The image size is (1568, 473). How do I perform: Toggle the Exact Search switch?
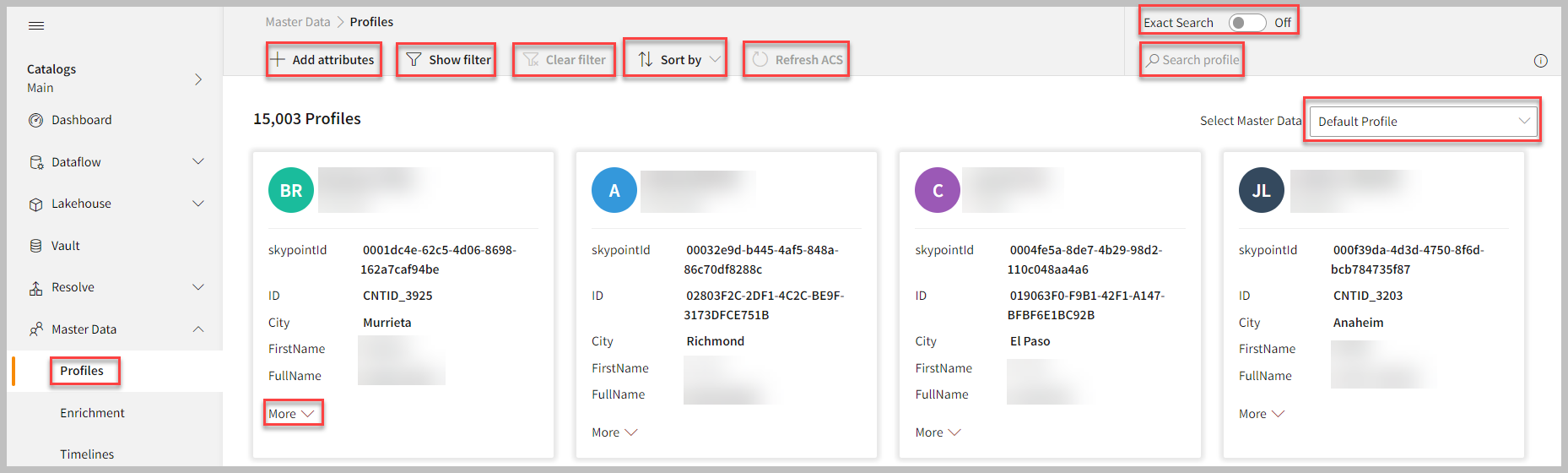1247,23
